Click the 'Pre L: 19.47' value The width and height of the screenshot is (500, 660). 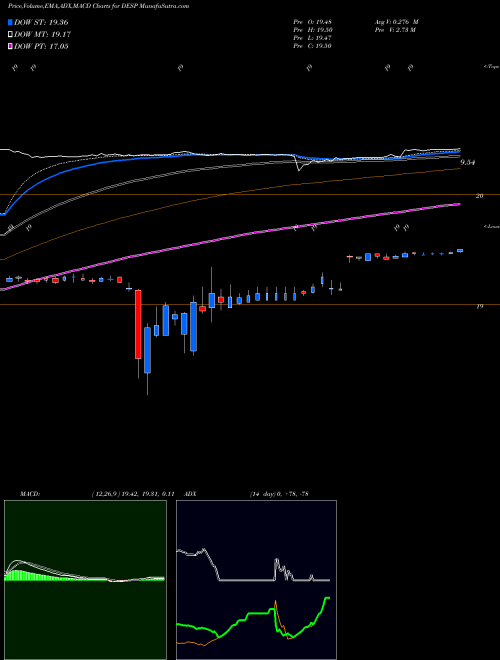click(313, 38)
